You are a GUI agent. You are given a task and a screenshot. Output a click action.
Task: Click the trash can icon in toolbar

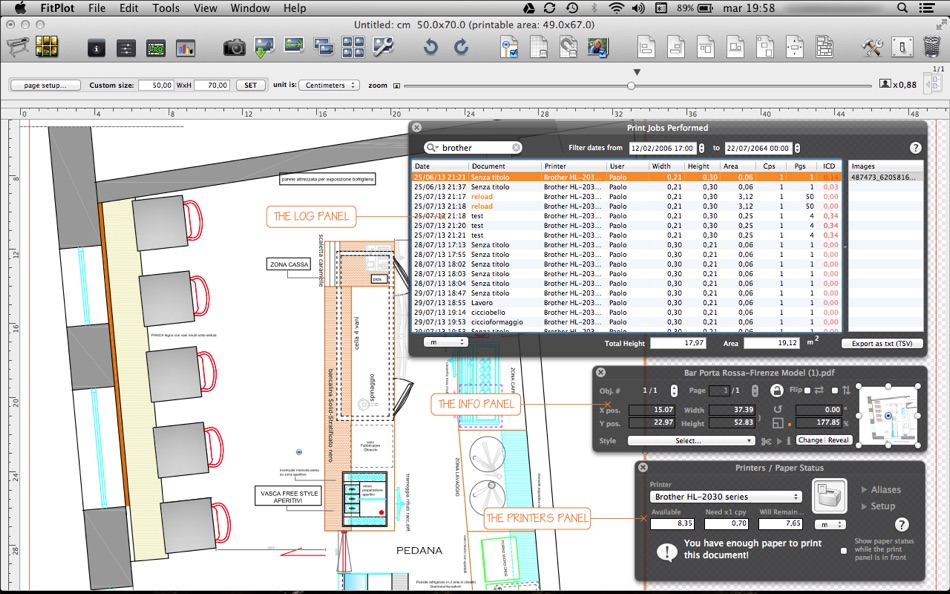click(x=931, y=46)
